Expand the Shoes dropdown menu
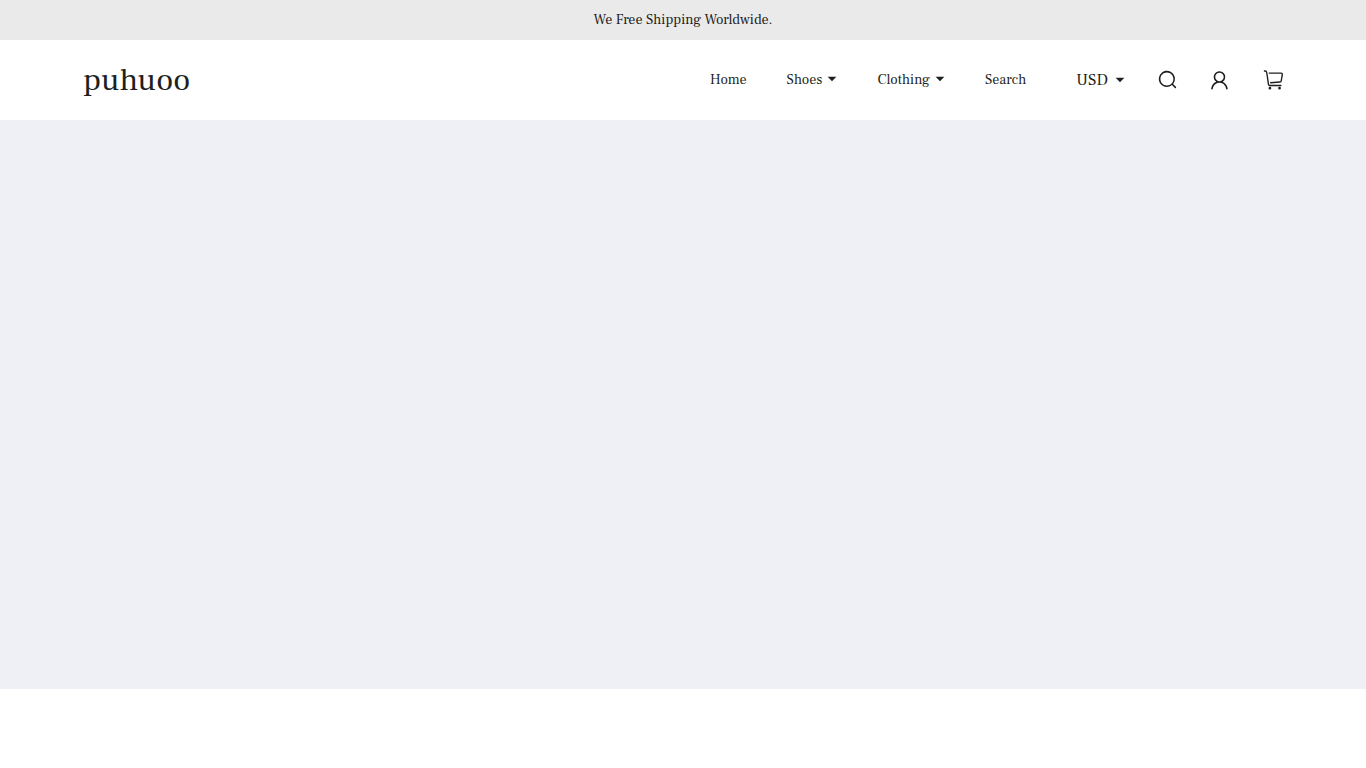Image resolution: width=1366 pixels, height=768 pixels. 811,80
